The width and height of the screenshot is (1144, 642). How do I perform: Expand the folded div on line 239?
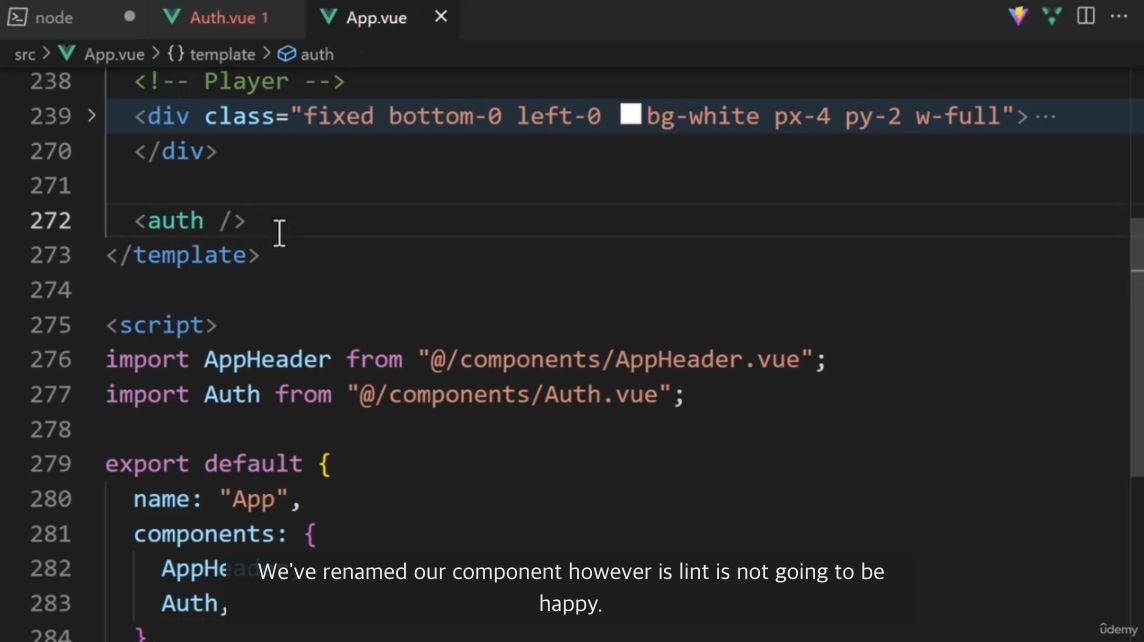click(91, 115)
